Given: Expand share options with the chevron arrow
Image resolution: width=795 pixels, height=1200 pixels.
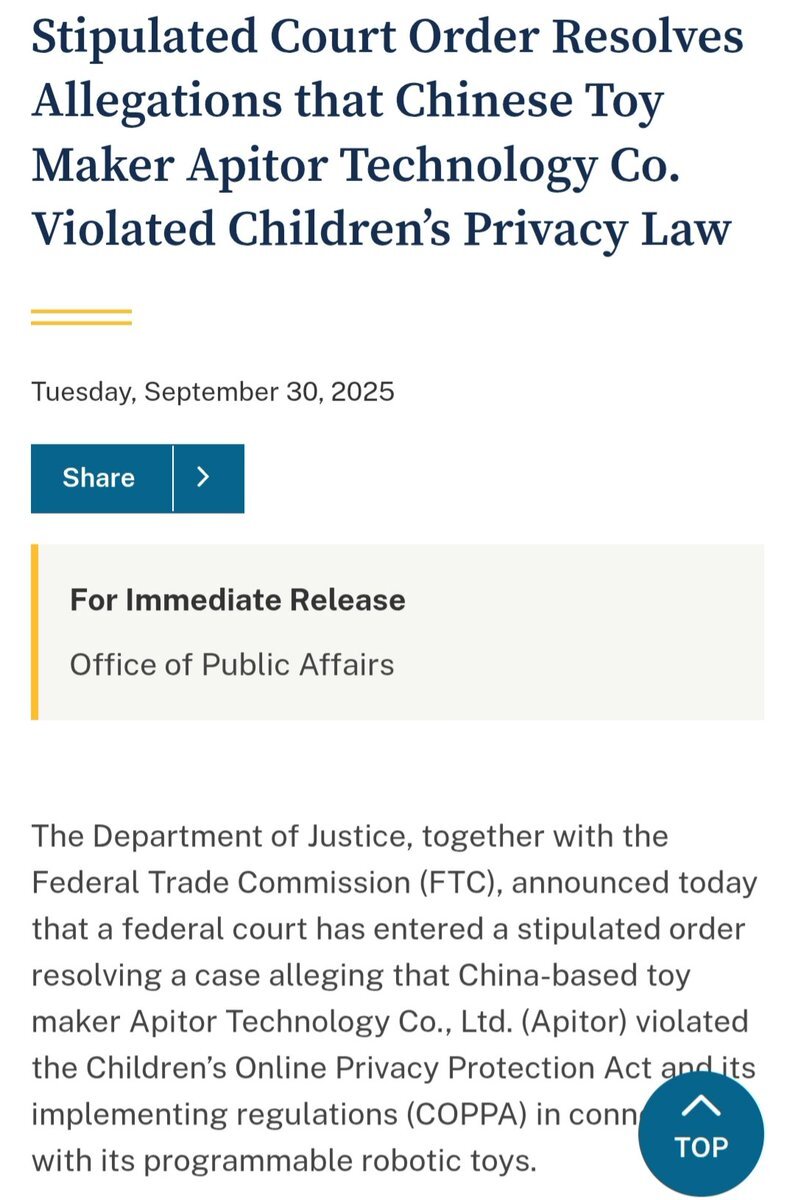Looking at the screenshot, I should click(205, 478).
